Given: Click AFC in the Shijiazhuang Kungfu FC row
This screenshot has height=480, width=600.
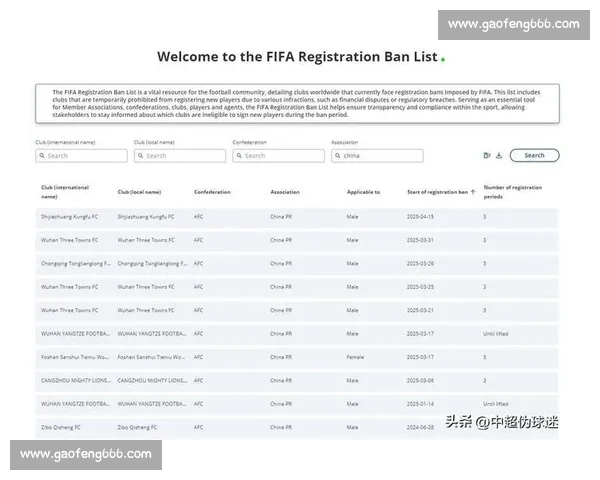Looking at the screenshot, I should (x=198, y=217).
